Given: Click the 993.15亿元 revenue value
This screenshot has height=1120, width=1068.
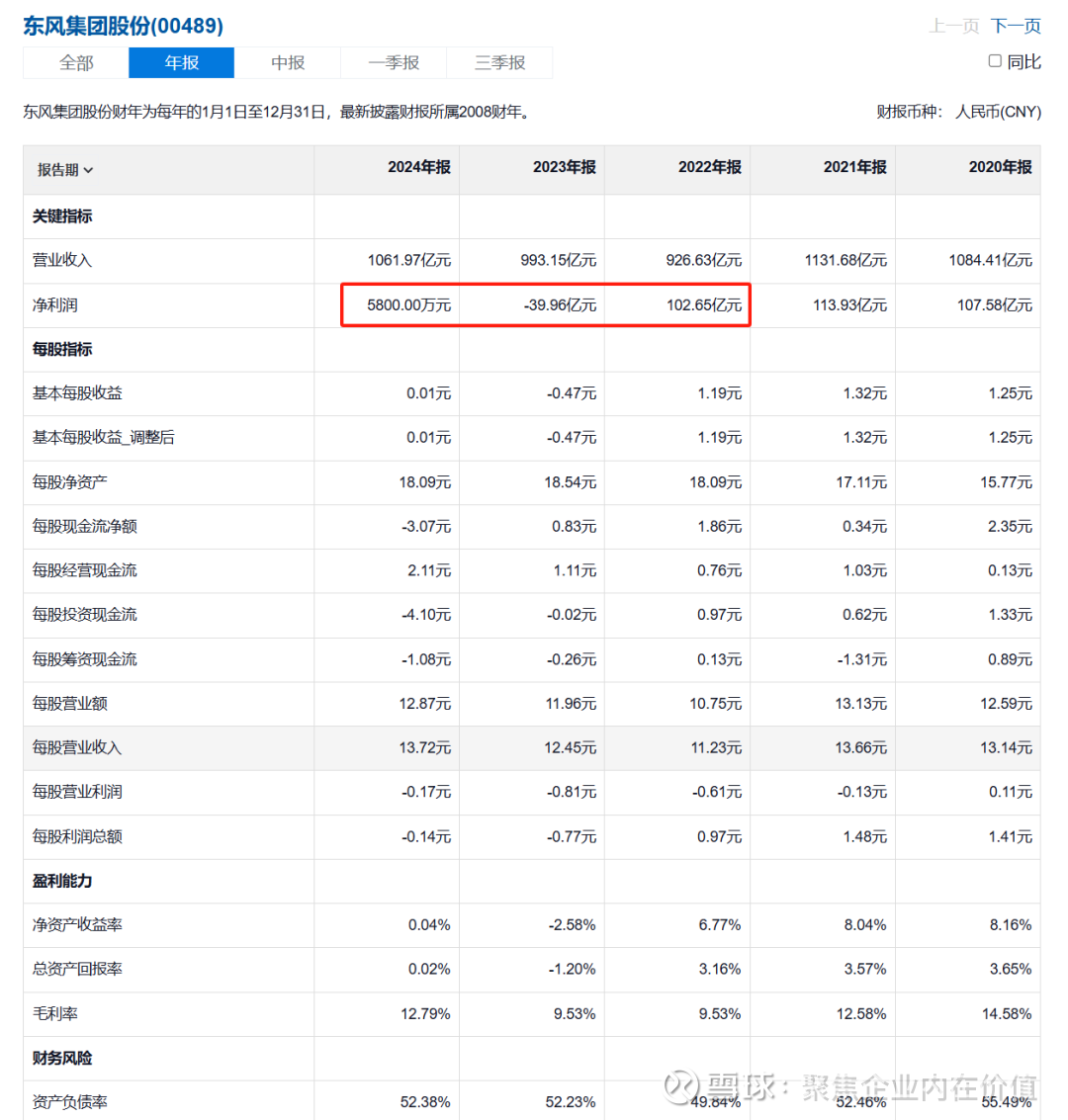Looking at the screenshot, I should [558, 260].
